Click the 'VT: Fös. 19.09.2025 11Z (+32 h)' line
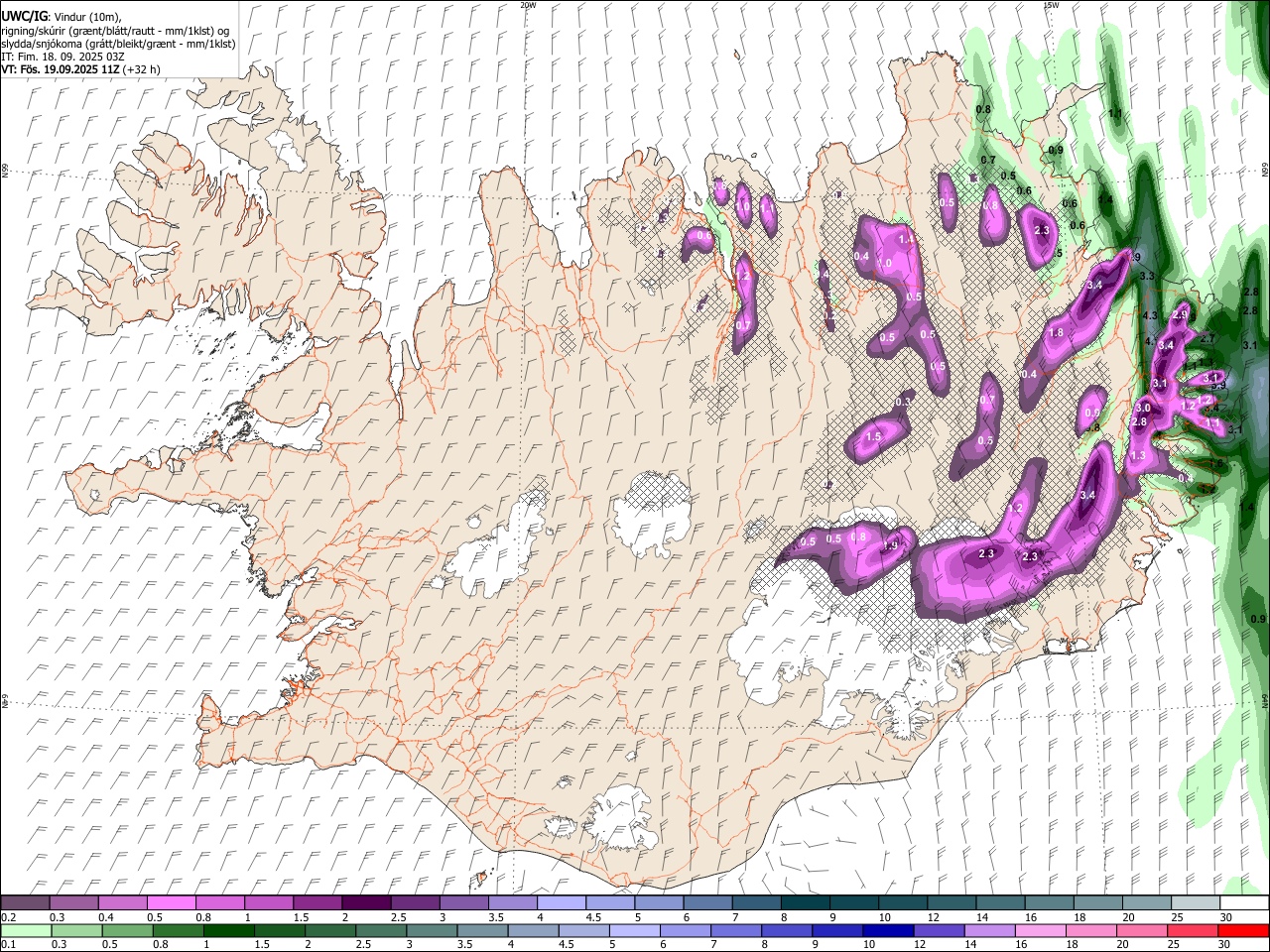This screenshot has height=952, width=1270. [80, 69]
